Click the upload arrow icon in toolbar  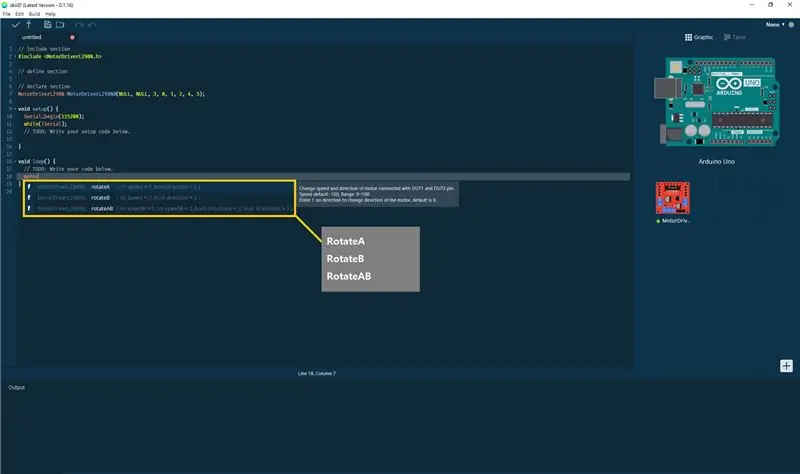point(29,24)
